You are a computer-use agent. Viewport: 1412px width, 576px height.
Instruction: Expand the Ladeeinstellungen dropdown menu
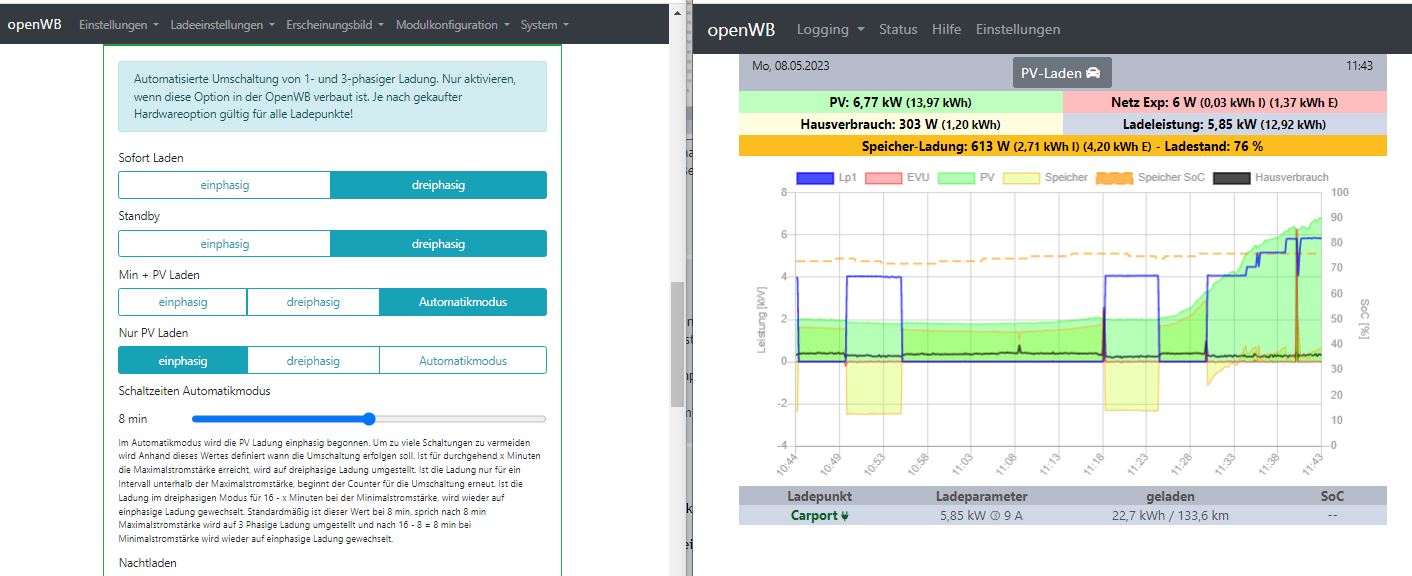point(221,25)
